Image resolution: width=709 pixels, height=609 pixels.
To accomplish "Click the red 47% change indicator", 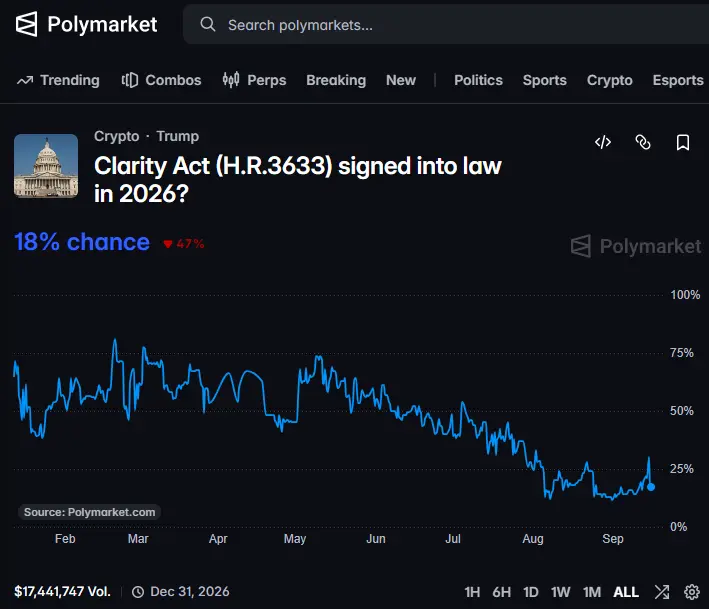I will point(184,244).
